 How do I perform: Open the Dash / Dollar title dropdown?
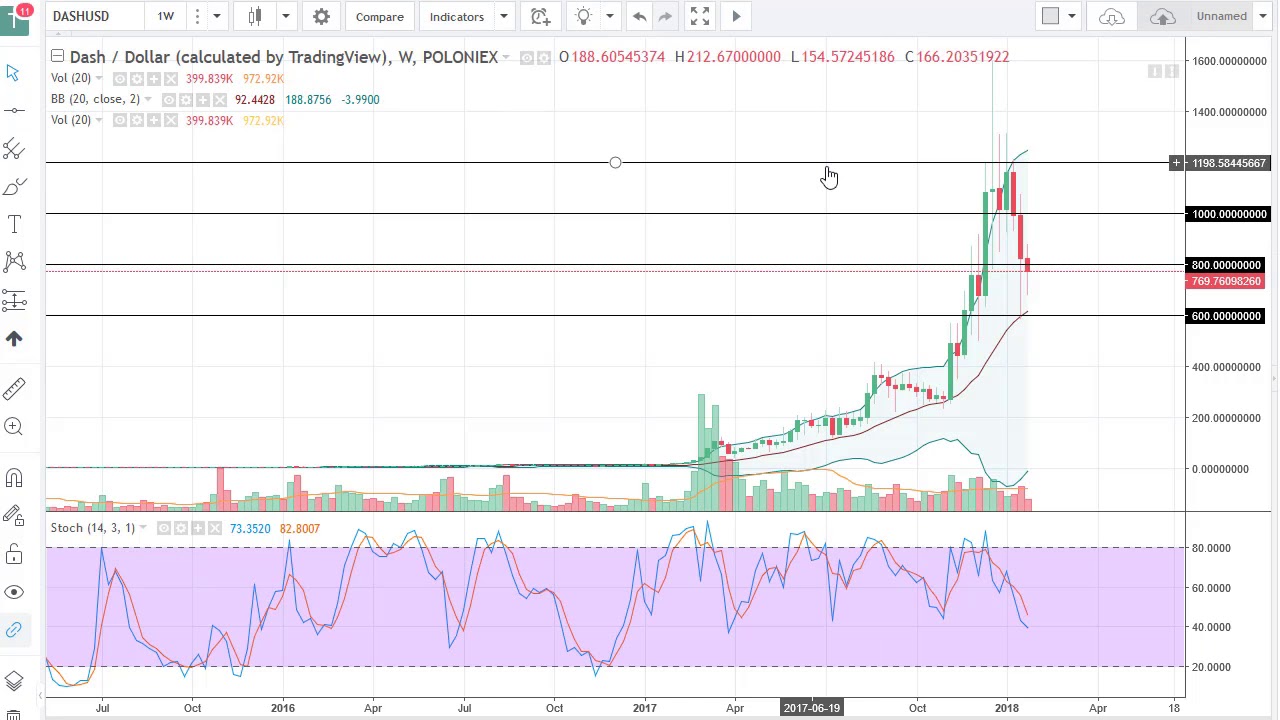coord(506,57)
